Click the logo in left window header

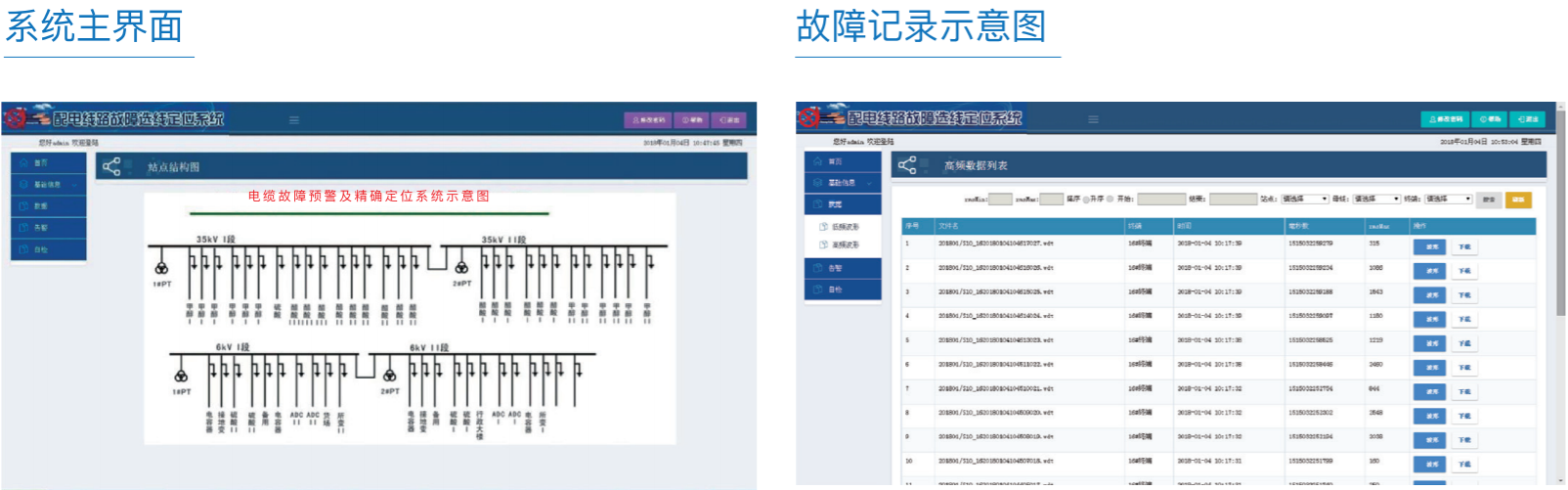[x=16, y=118]
